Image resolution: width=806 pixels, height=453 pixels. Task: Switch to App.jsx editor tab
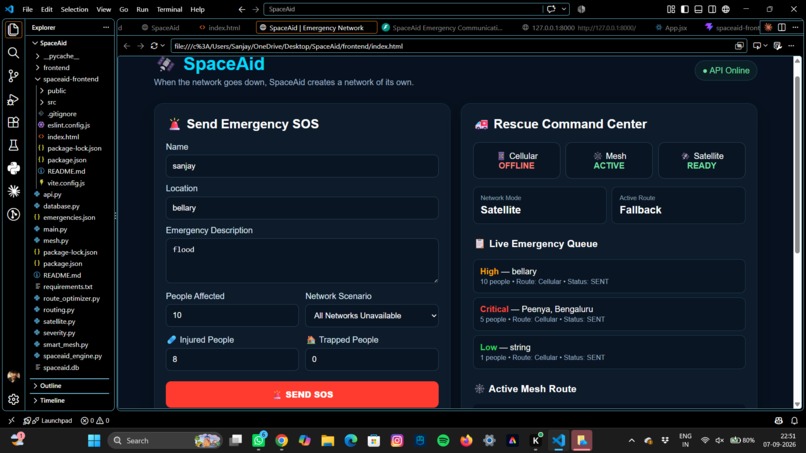pos(672,28)
